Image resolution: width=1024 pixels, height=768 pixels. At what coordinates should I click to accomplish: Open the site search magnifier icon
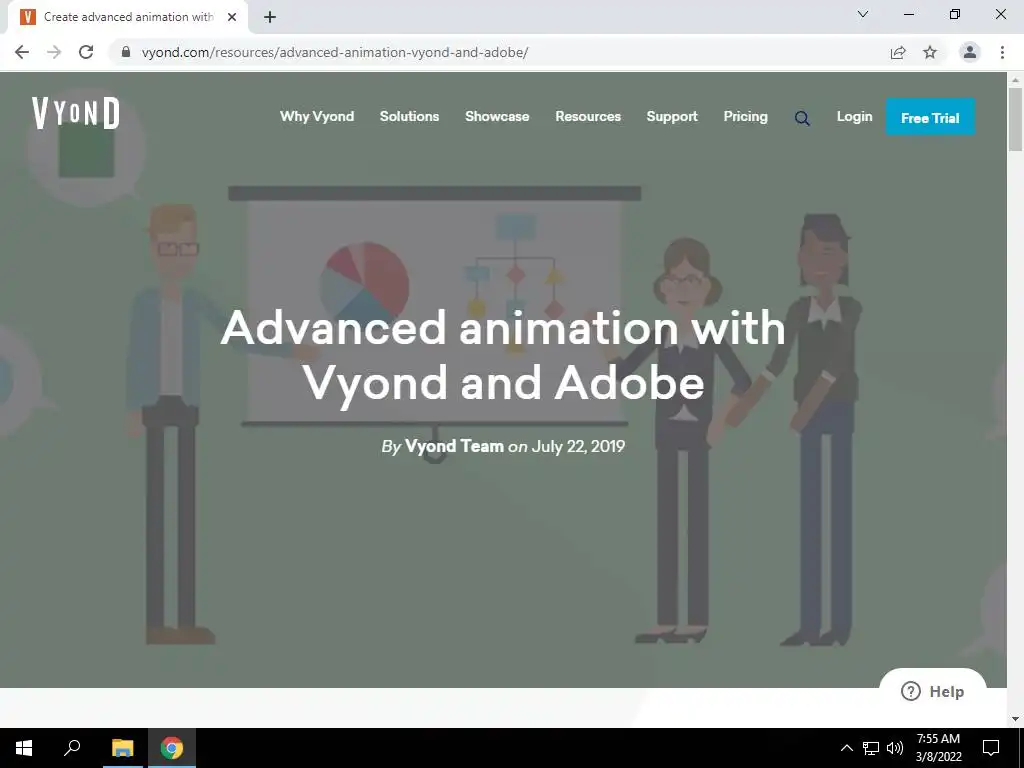pos(802,118)
